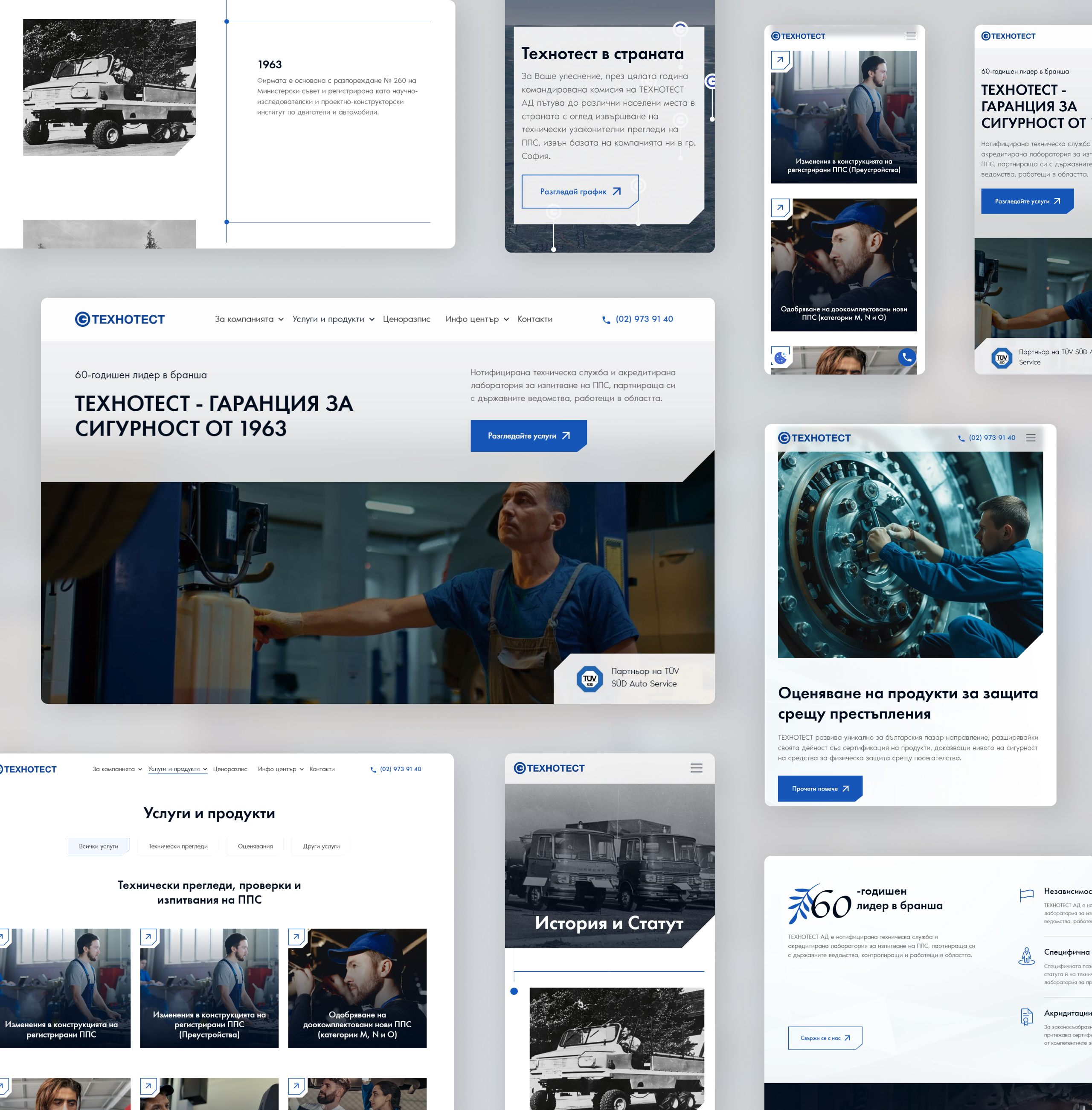Click the Прочети повече button
Image resolution: width=1092 pixels, height=1110 pixels.
(819, 789)
